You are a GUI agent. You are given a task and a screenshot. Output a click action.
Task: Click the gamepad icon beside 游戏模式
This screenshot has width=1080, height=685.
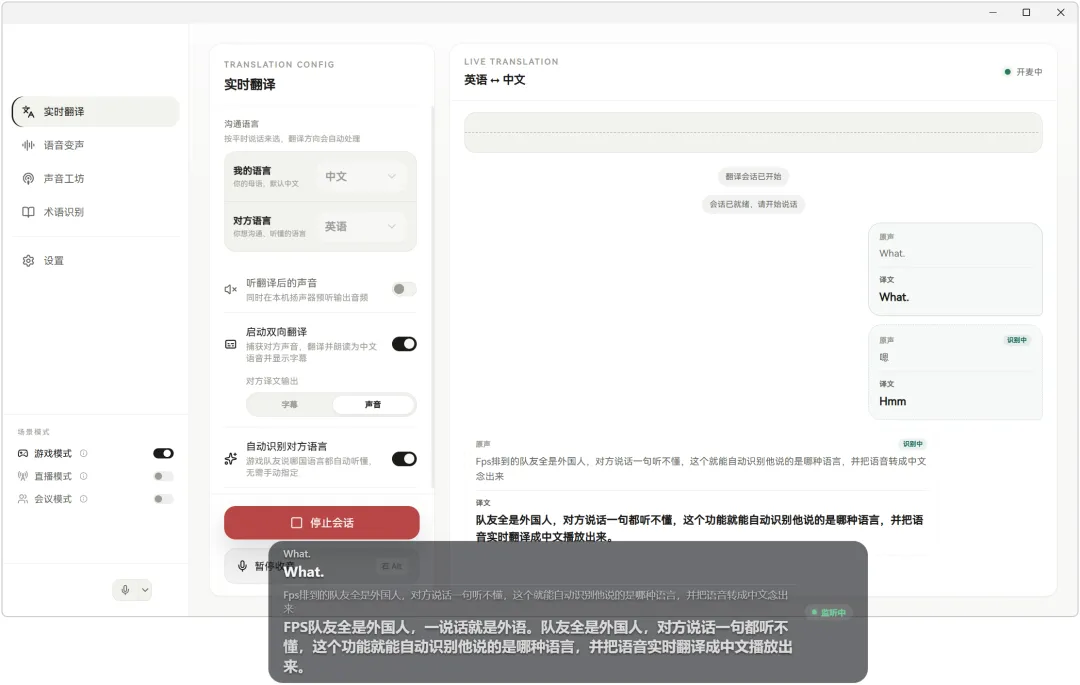pyautogui.click(x=23, y=453)
